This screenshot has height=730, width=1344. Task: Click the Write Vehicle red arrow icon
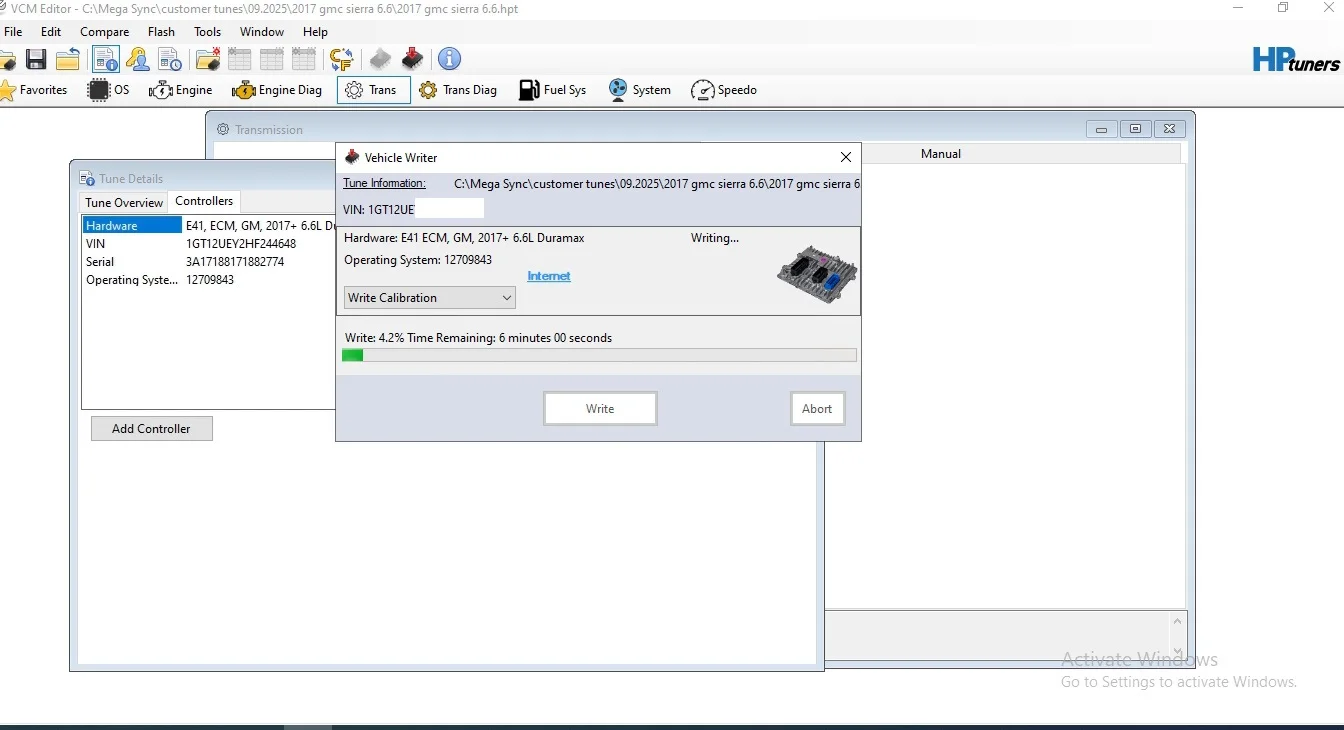[412, 60]
